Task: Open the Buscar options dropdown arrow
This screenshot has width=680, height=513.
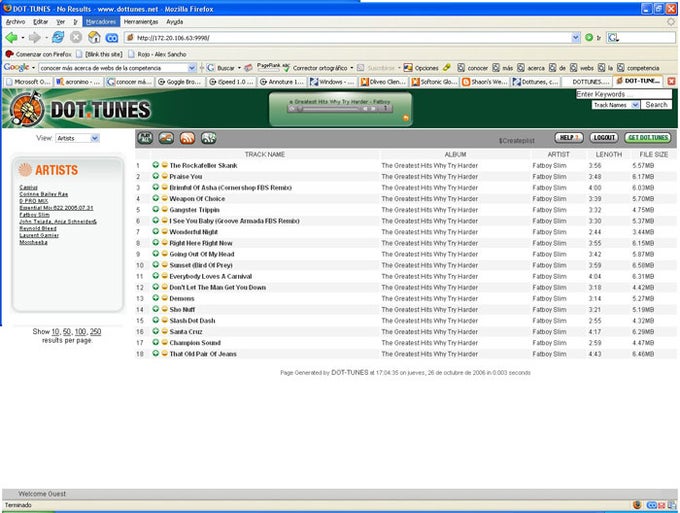Action: [239, 68]
